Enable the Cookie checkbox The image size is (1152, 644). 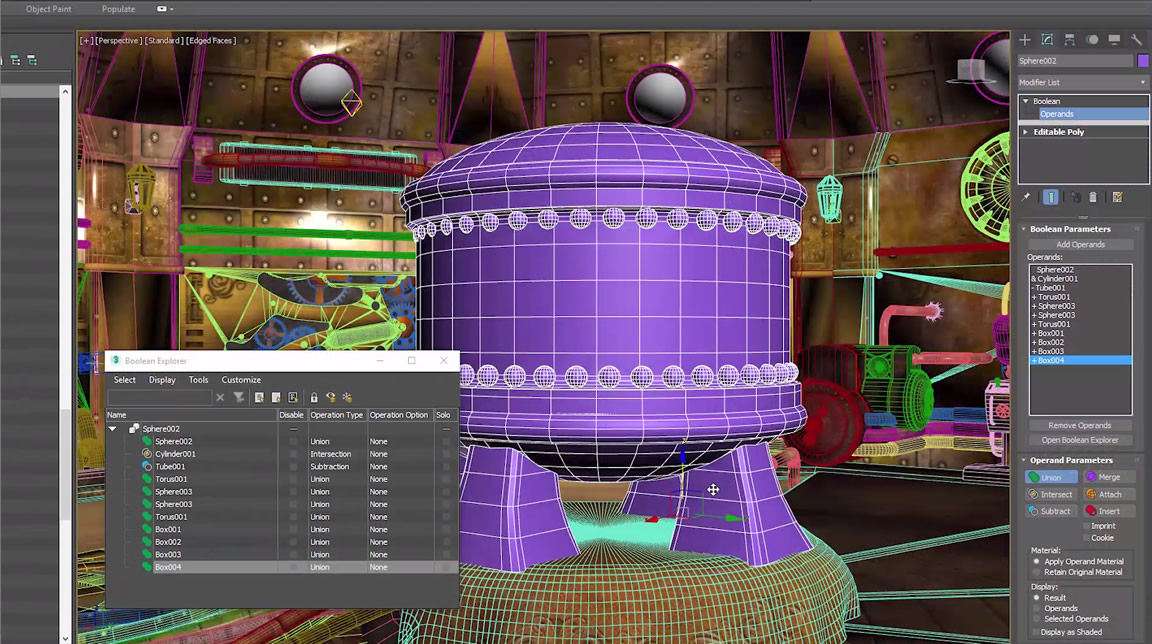[x=1087, y=538]
